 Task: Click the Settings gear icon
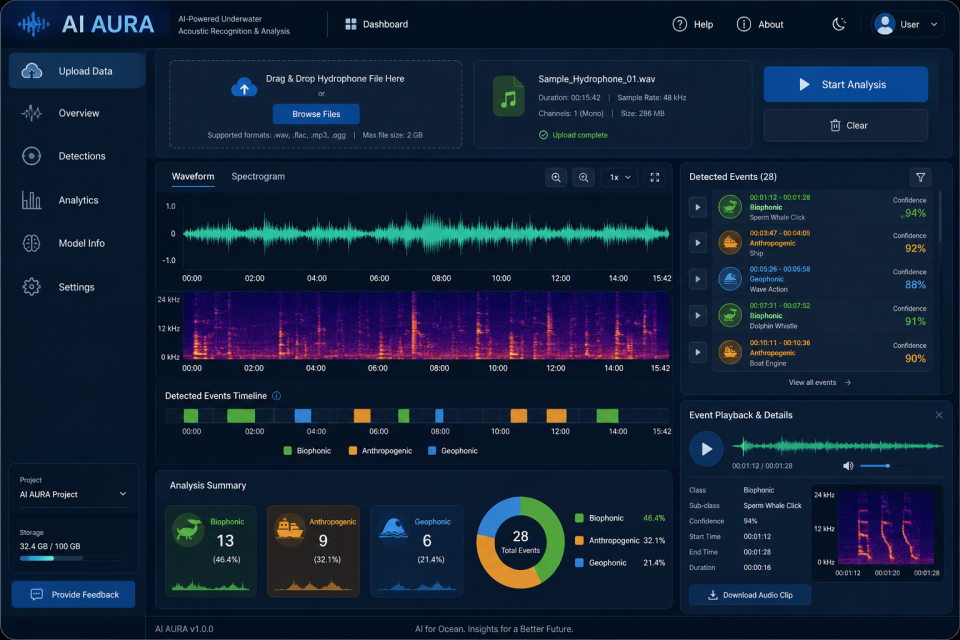31,287
